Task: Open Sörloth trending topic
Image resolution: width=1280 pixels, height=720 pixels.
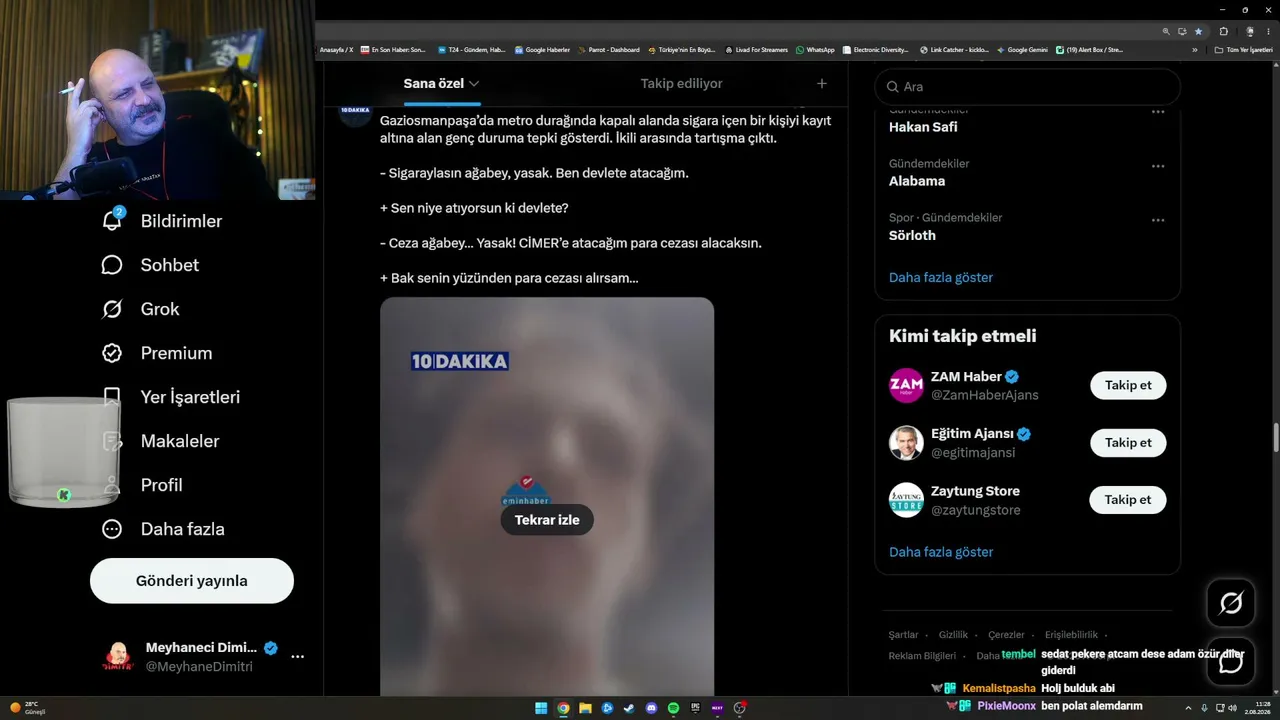Action: point(912,236)
